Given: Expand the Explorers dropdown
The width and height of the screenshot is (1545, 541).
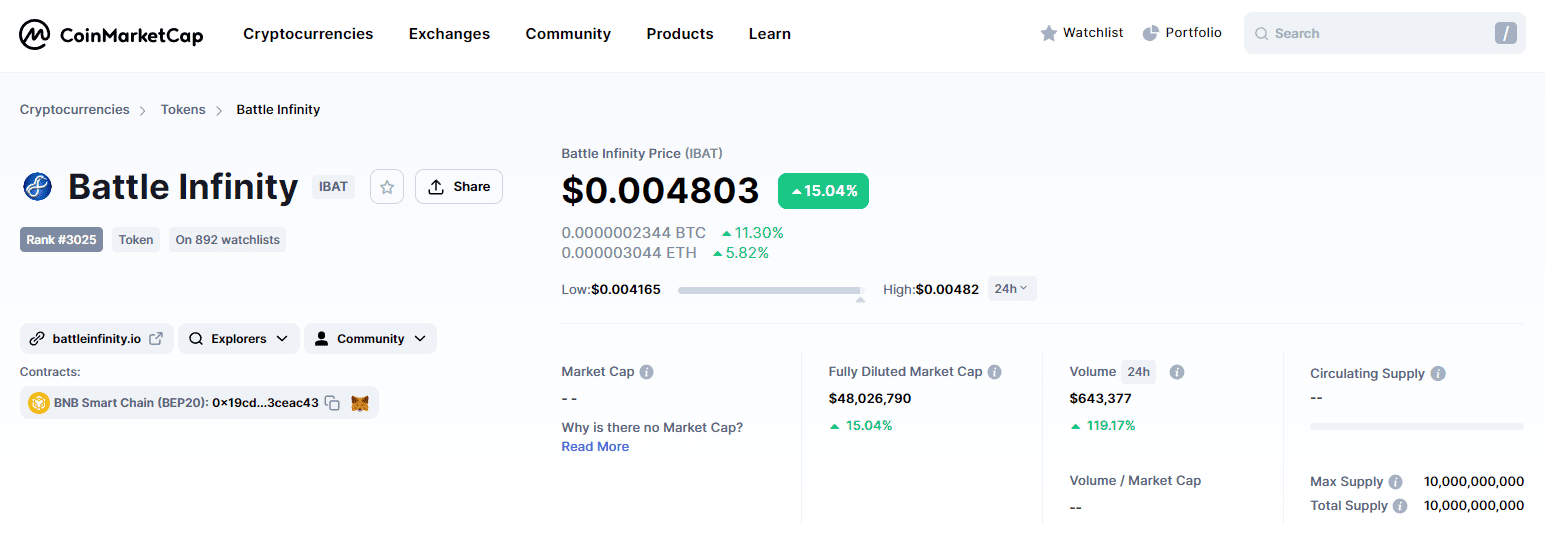Looking at the screenshot, I should click(239, 339).
